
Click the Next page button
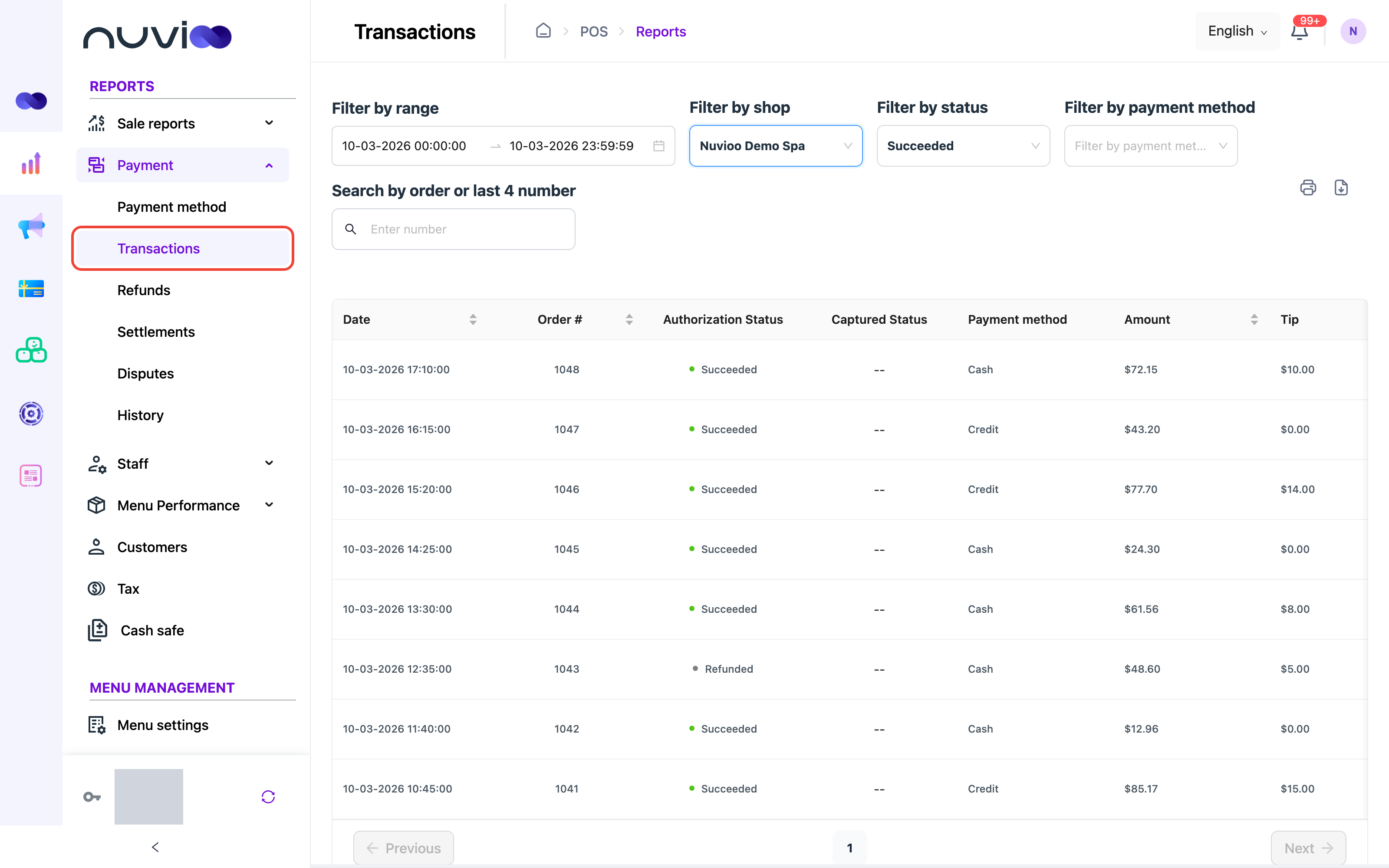tap(1308, 847)
